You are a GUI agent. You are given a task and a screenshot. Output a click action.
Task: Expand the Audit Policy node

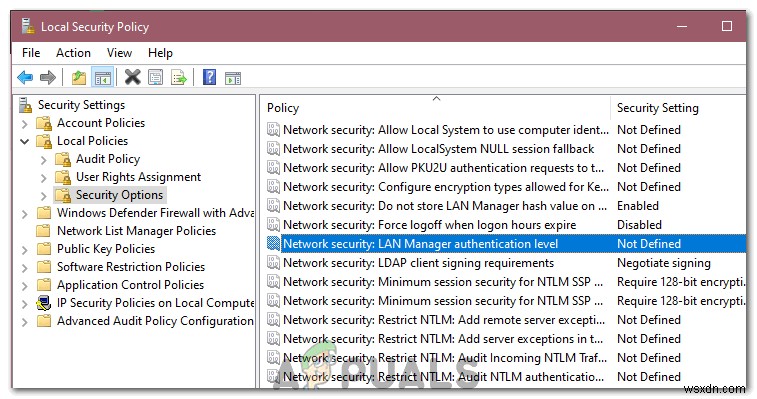(43, 160)
